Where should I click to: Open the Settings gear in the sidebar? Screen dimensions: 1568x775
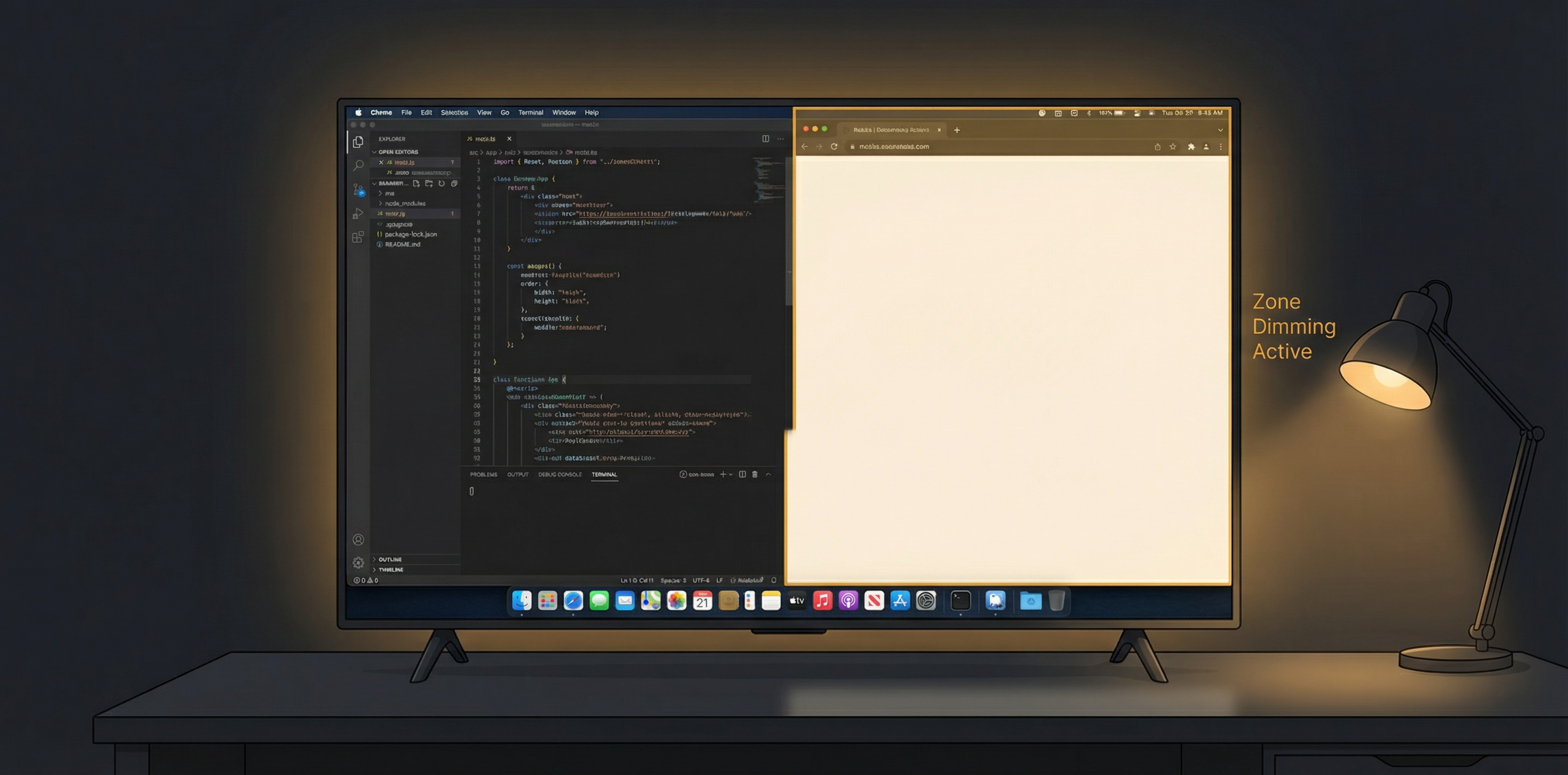(x=359, y=563)
